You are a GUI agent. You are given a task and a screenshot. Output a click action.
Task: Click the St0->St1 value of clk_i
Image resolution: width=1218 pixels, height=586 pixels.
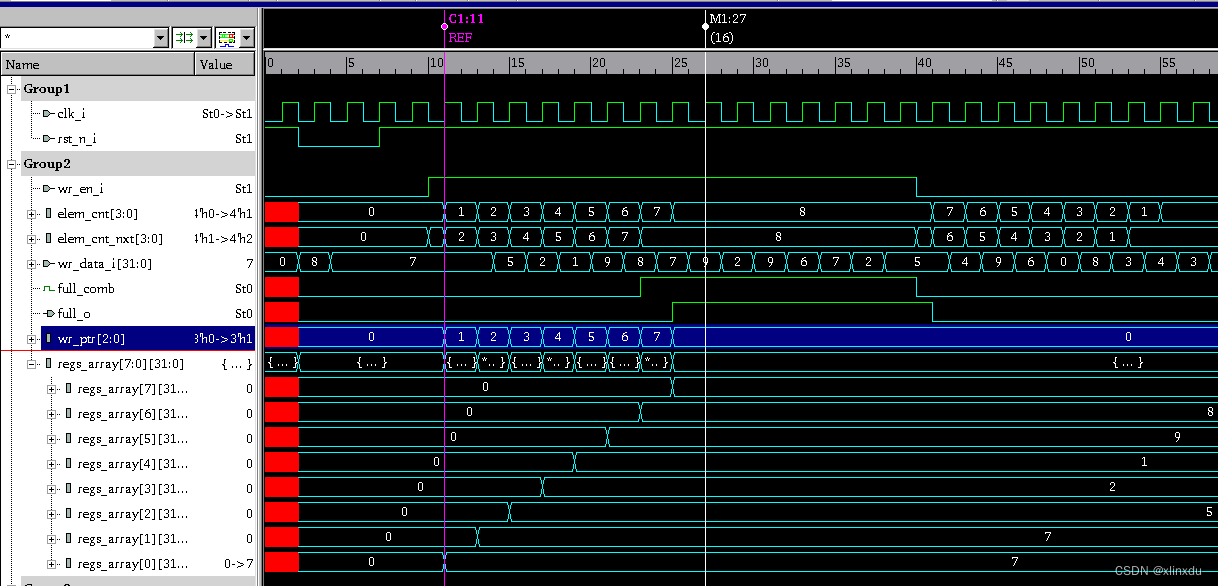[227, 114]
